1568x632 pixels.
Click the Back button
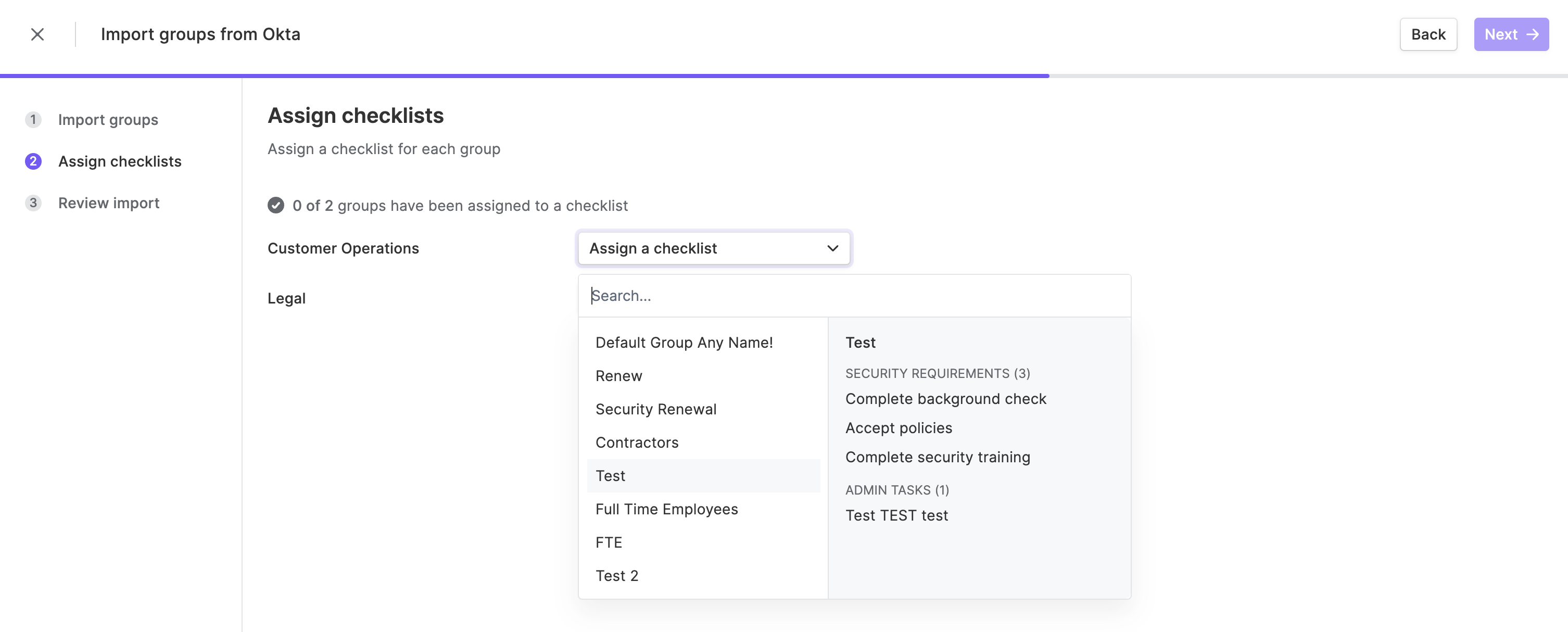pos(1428,34)
